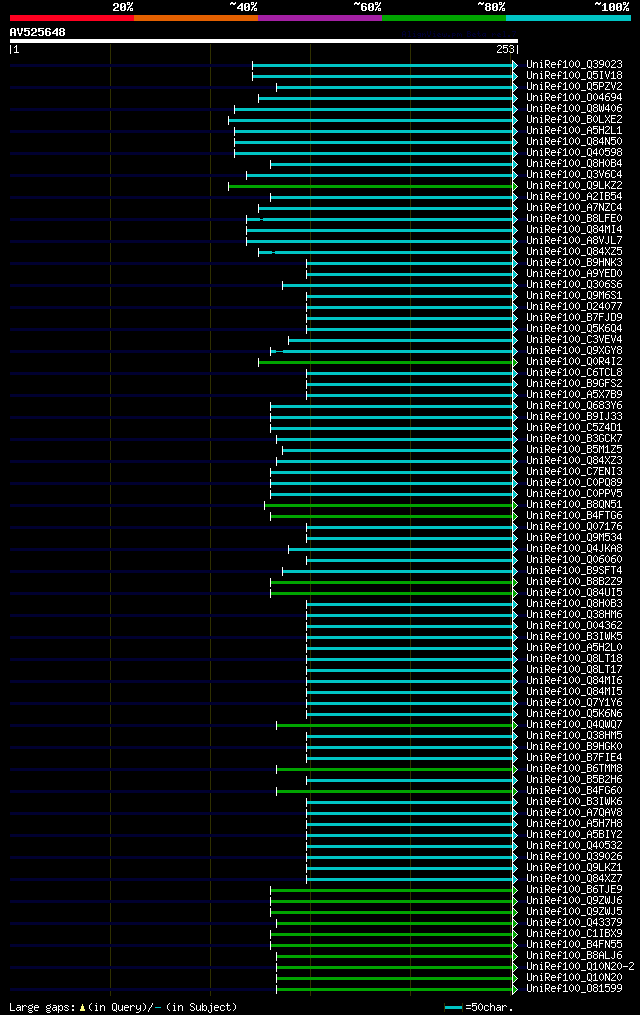
Task: Click the cyan ~100% identity color bar
Action: pos(568,18)
